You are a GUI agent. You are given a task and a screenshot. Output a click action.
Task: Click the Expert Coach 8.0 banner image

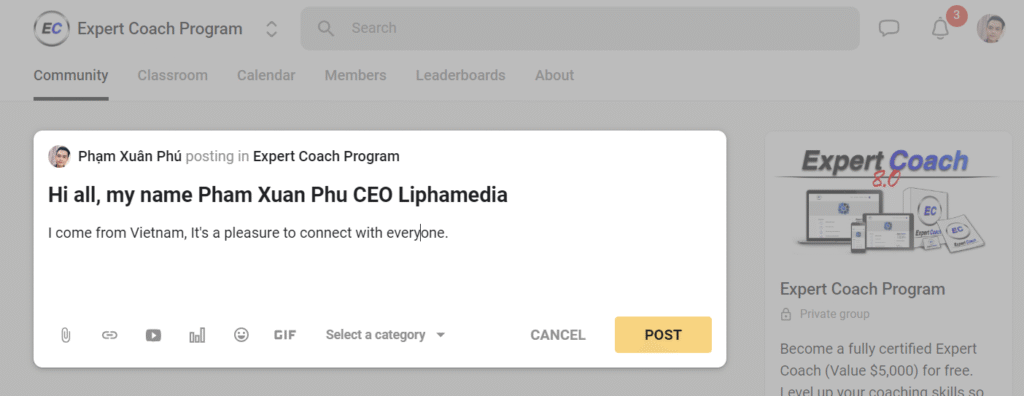[886, 202]
